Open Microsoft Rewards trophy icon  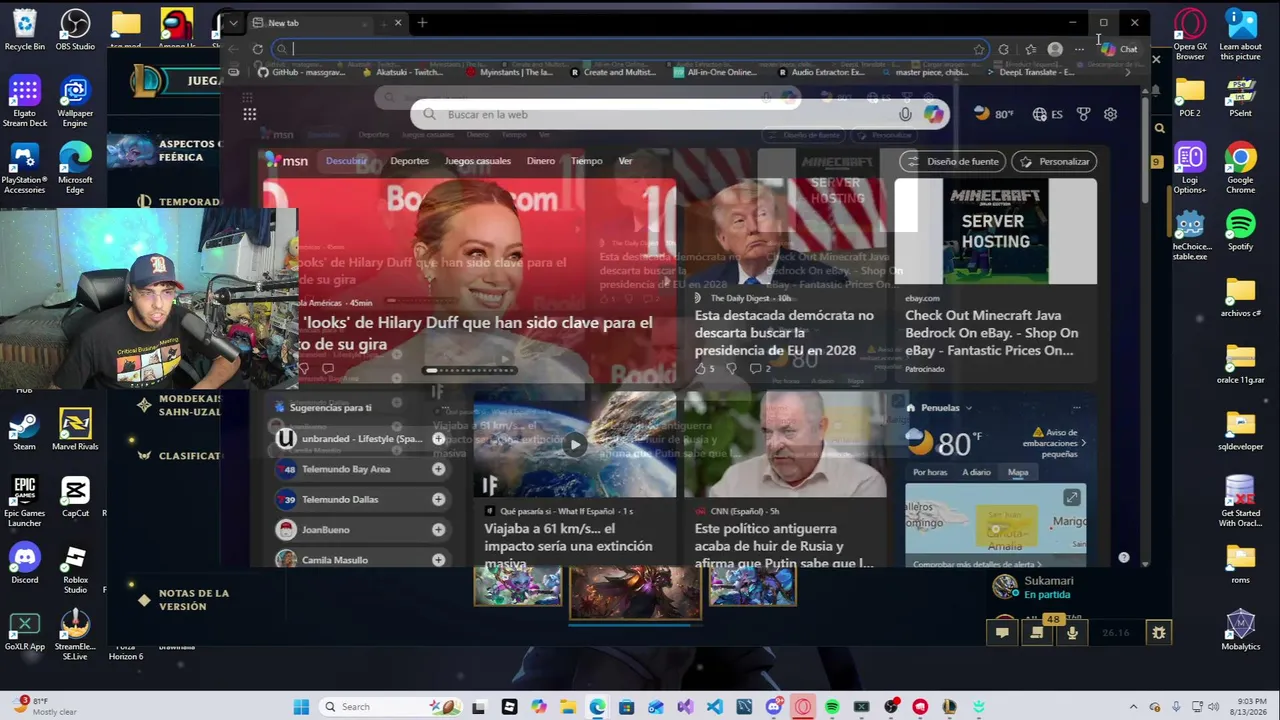tap(1083, 114)
